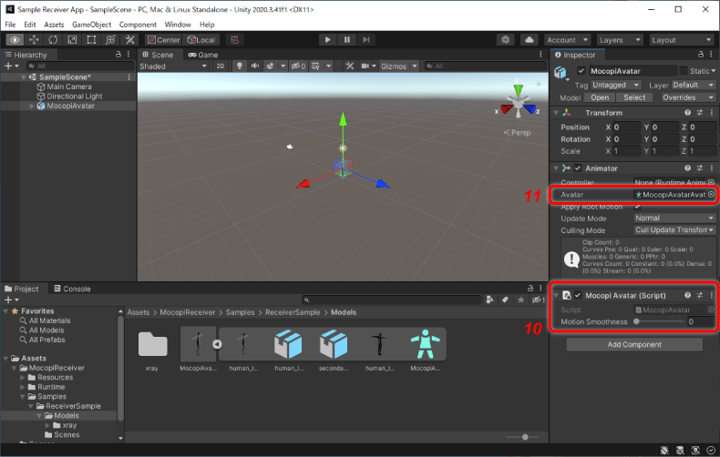Toggle scene audio speaker icon
This screenshot has width=720, height=457.
tap(255, 66)
